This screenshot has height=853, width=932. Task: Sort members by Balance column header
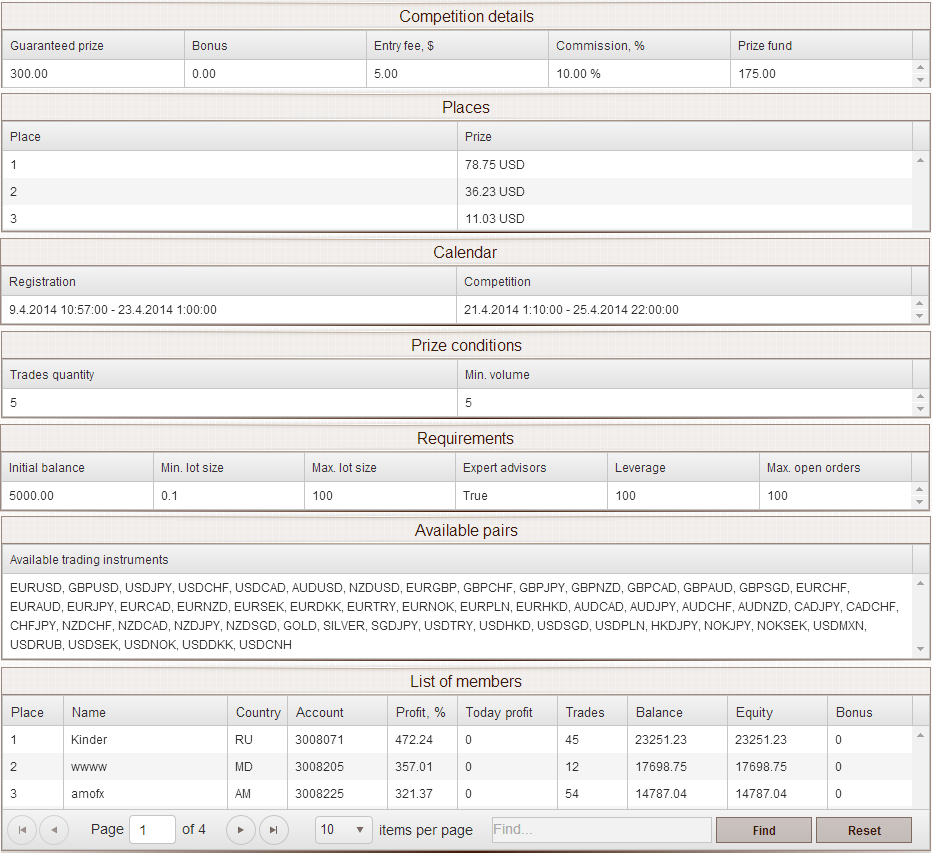[677, 712]
